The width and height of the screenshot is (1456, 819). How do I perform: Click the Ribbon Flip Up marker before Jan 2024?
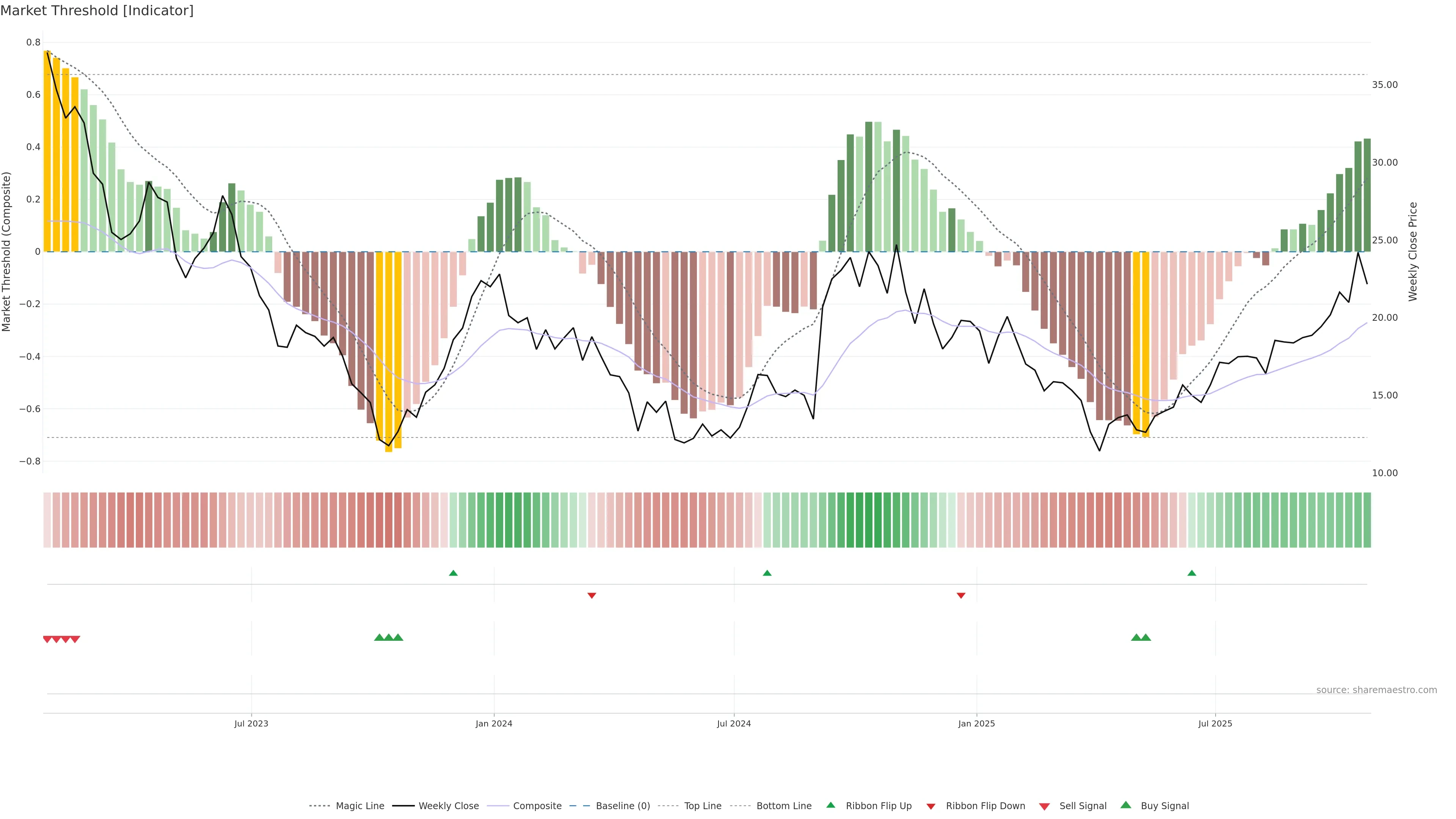[453, 573]
